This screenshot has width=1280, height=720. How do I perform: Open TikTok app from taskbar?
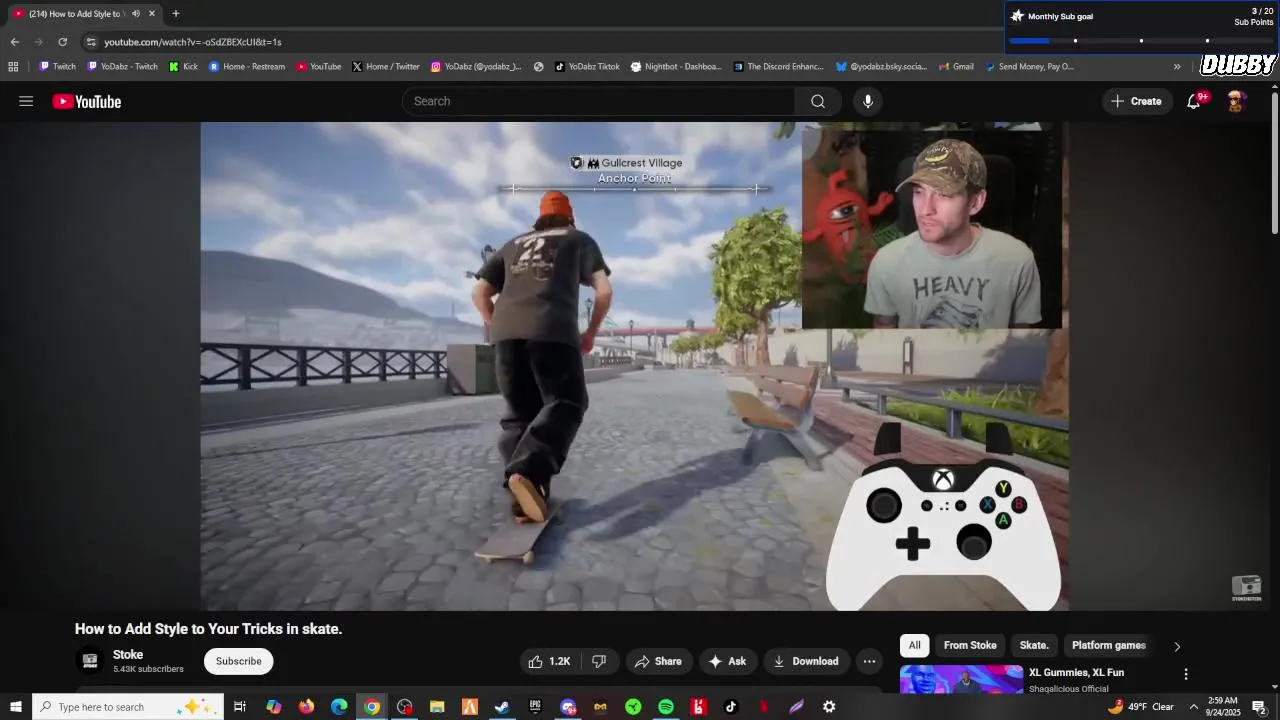tap(731, 707)
